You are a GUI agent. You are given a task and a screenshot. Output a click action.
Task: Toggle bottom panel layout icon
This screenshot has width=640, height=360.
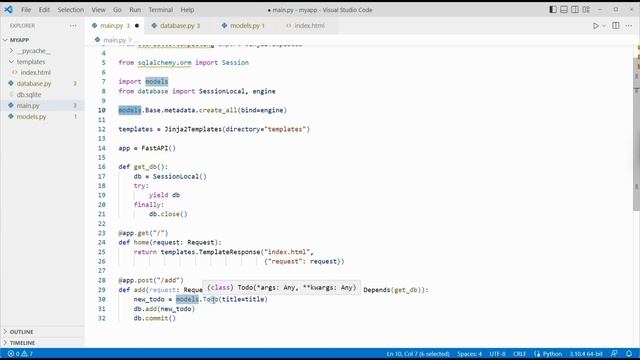pos(564,9)
